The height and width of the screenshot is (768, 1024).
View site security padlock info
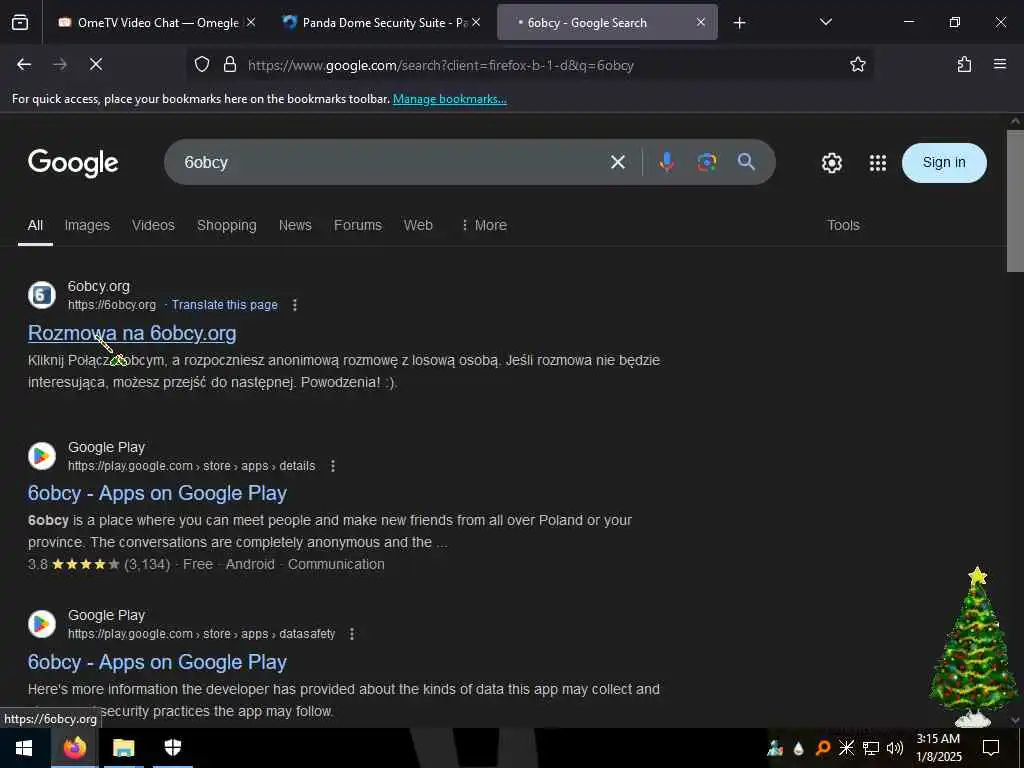point(230,64)
